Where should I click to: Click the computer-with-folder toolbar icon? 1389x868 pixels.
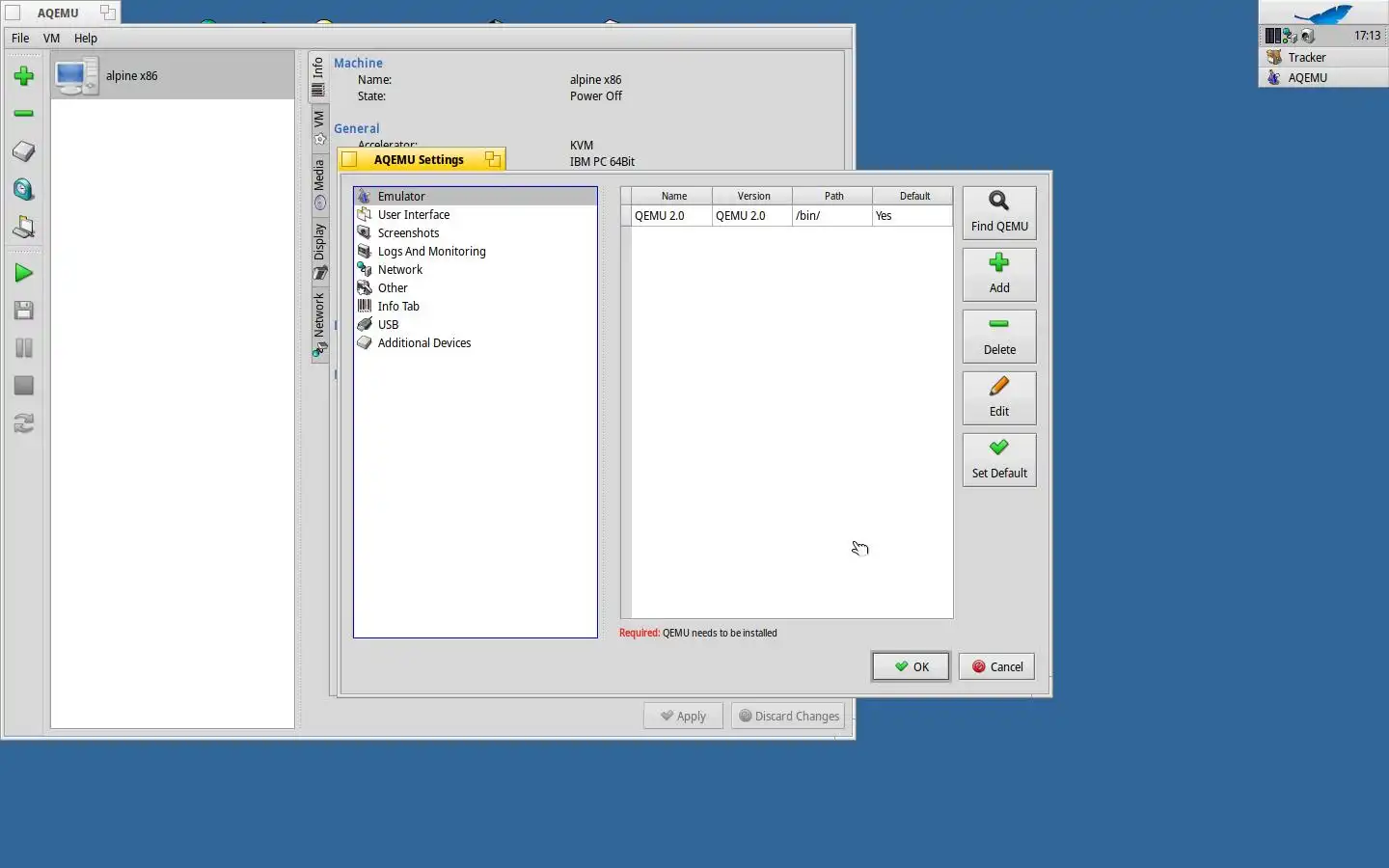pyautogui.click(x=24, y=227)
